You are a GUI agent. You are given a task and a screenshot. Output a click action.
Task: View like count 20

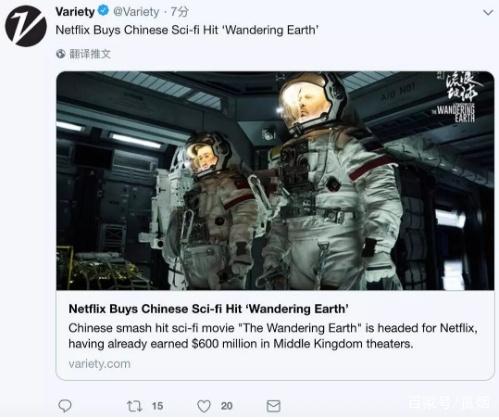coord(227,406)
